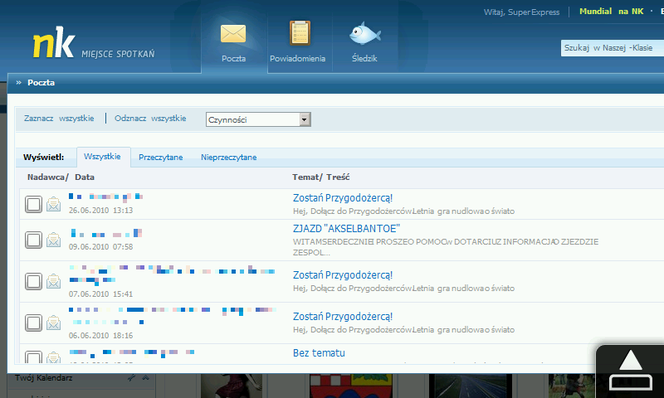Viewport: 664px width, 398px height.
Task: Click envelope icon of 09.06.2010 07:58 message
Action: (53, 240)
